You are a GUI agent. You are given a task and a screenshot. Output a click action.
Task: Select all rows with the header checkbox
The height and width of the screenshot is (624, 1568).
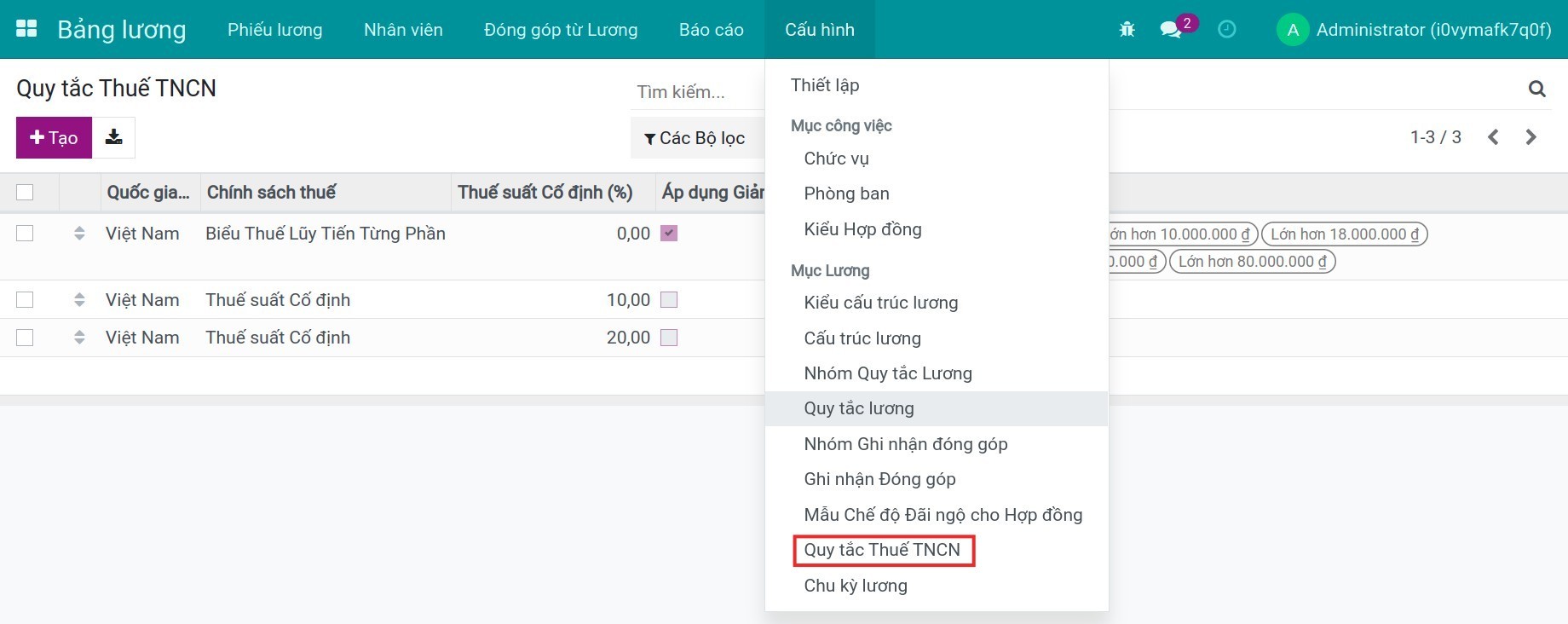tap(26, 193)
